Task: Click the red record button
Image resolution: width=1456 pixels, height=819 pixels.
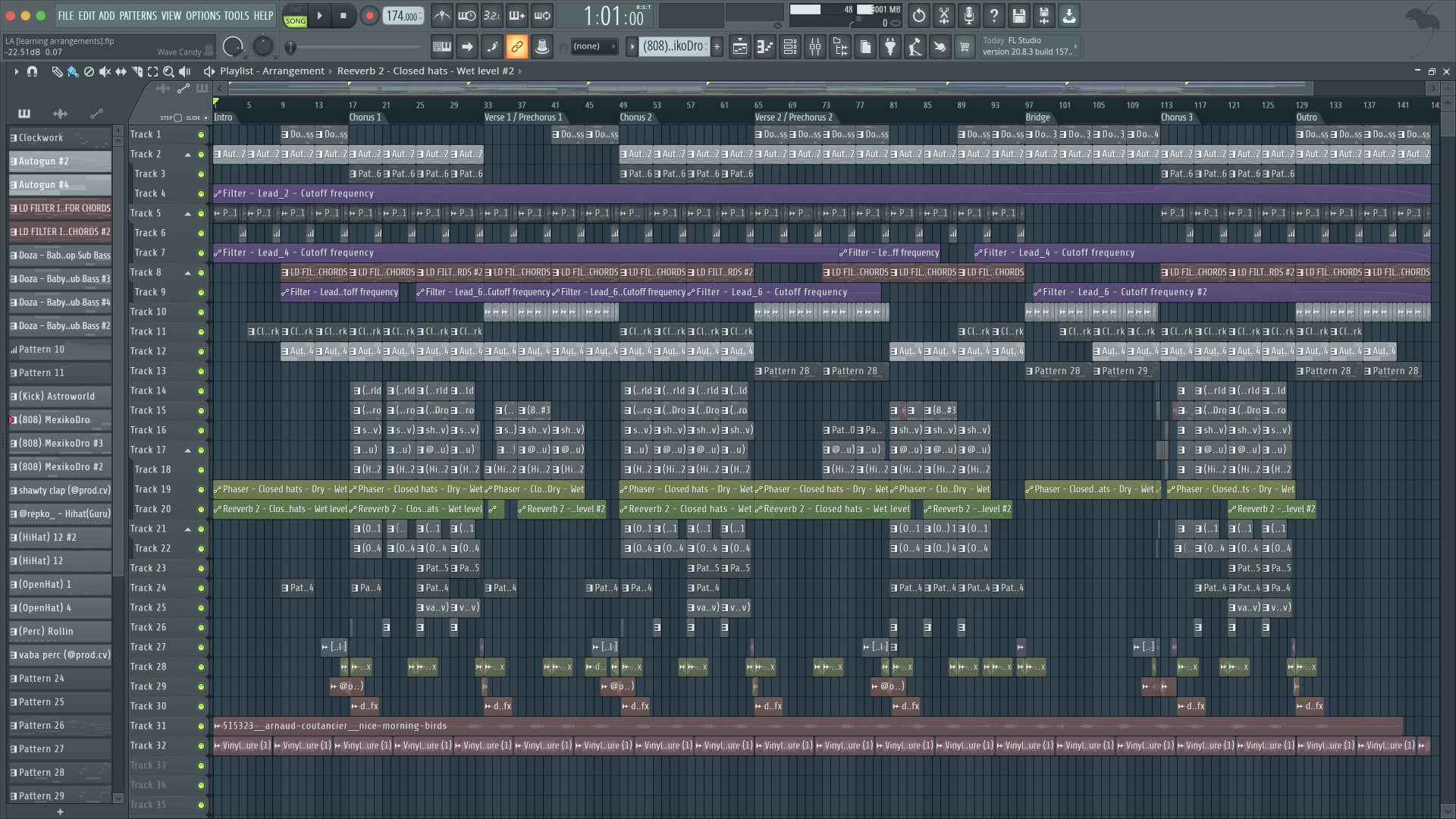Action: point(369,16)
